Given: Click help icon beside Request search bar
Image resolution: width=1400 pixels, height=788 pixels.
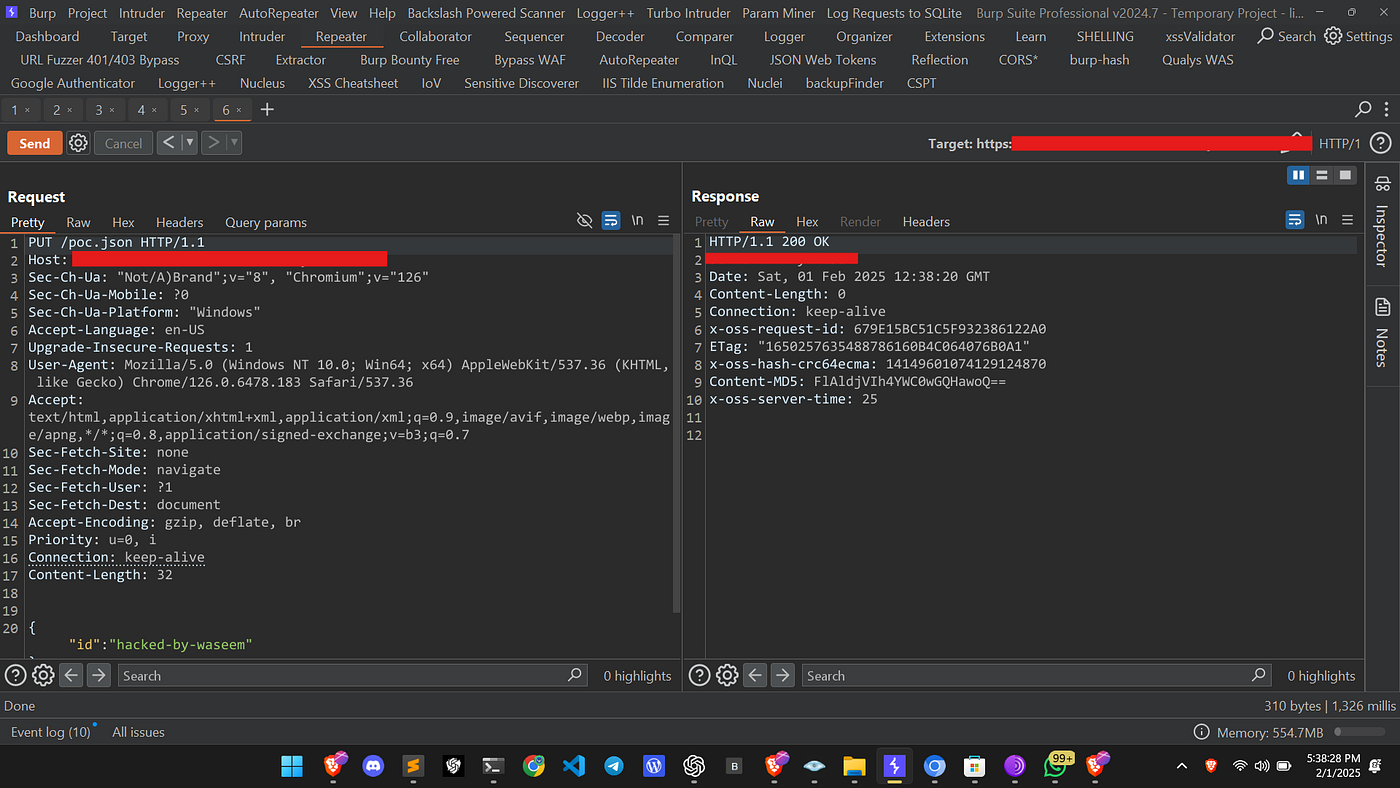Looking at the screenshot, I should coord(16,675).
